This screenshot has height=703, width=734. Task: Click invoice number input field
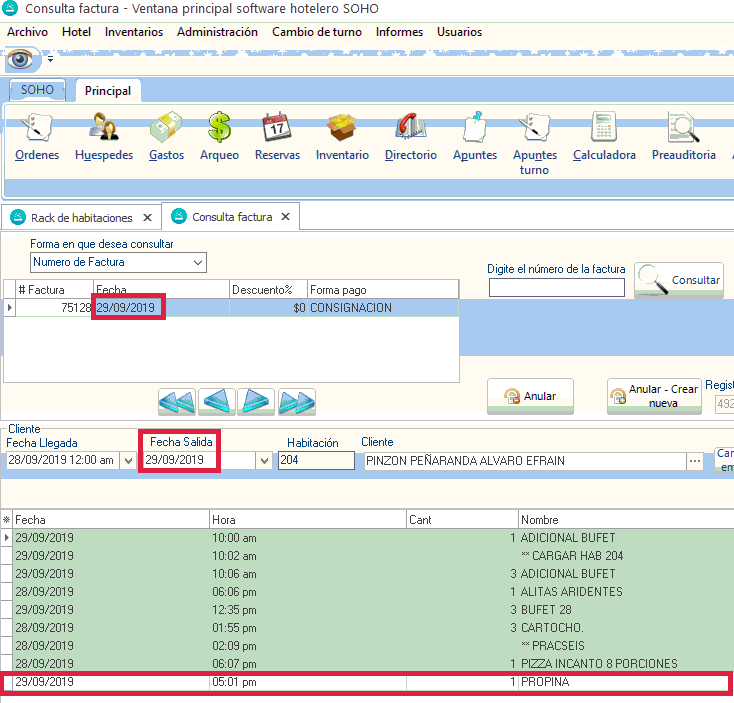coord(556,288)
